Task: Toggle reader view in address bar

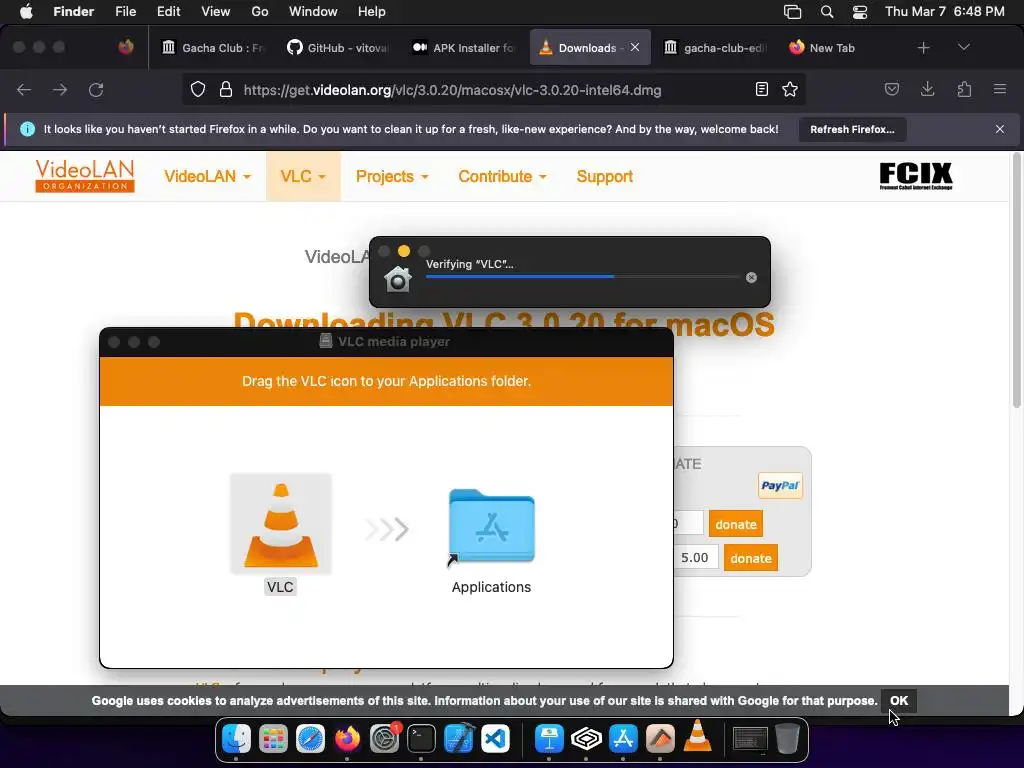Action: click(x=761, y=89)
